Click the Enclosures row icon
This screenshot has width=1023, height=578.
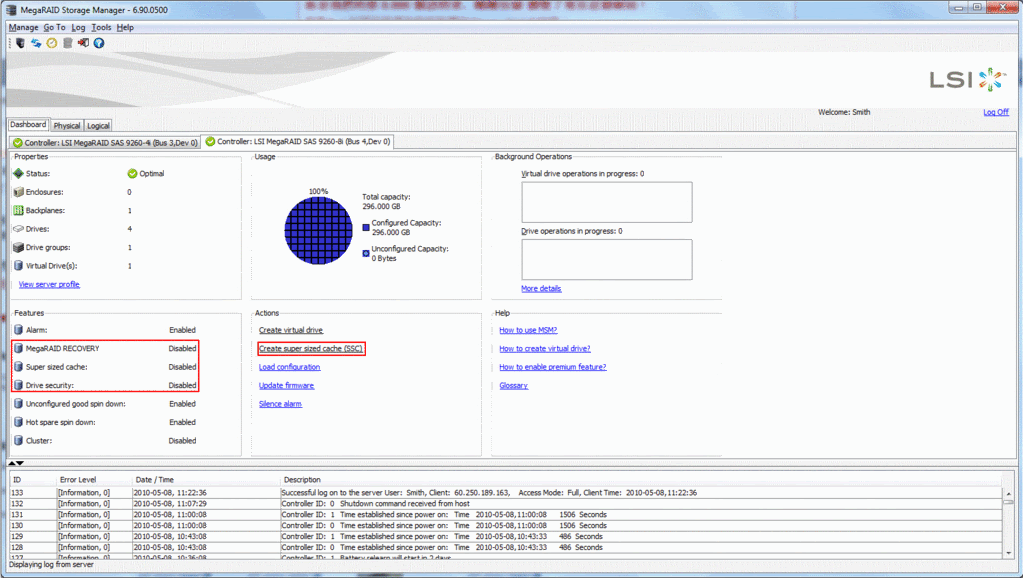[x=18, y=192]
